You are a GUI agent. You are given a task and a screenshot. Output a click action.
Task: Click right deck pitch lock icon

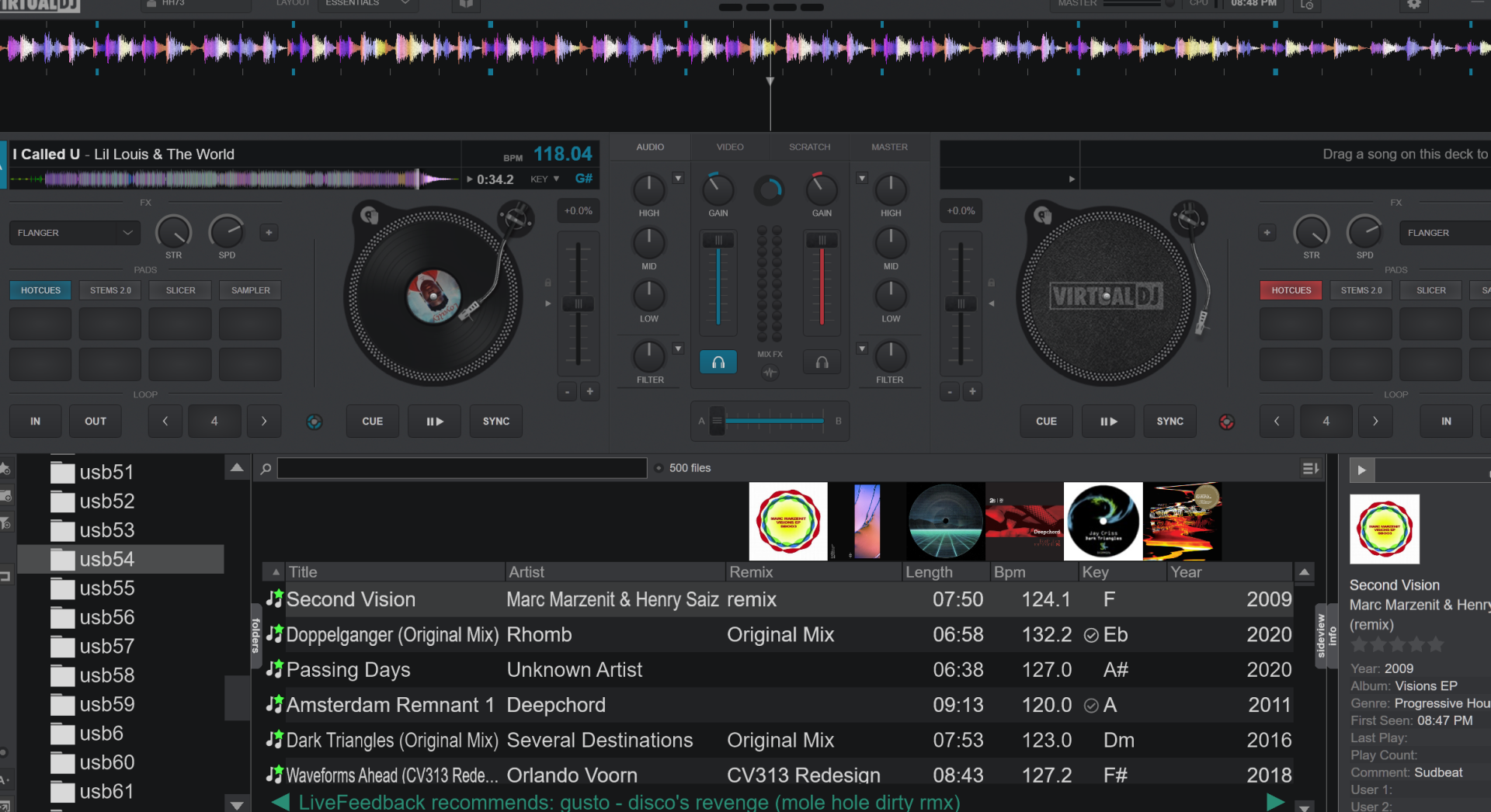(x=991, y=283)
